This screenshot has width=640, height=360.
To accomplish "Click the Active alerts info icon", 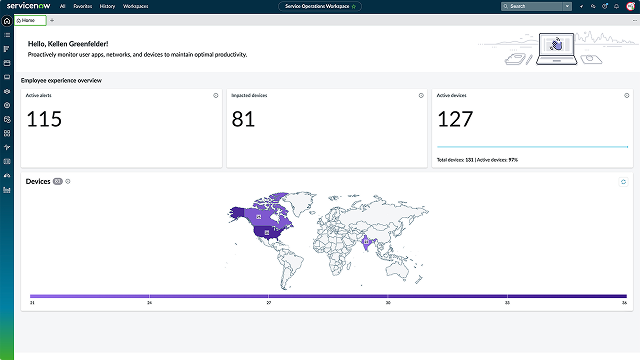I will pyautogui.click(x=216, y=96).
